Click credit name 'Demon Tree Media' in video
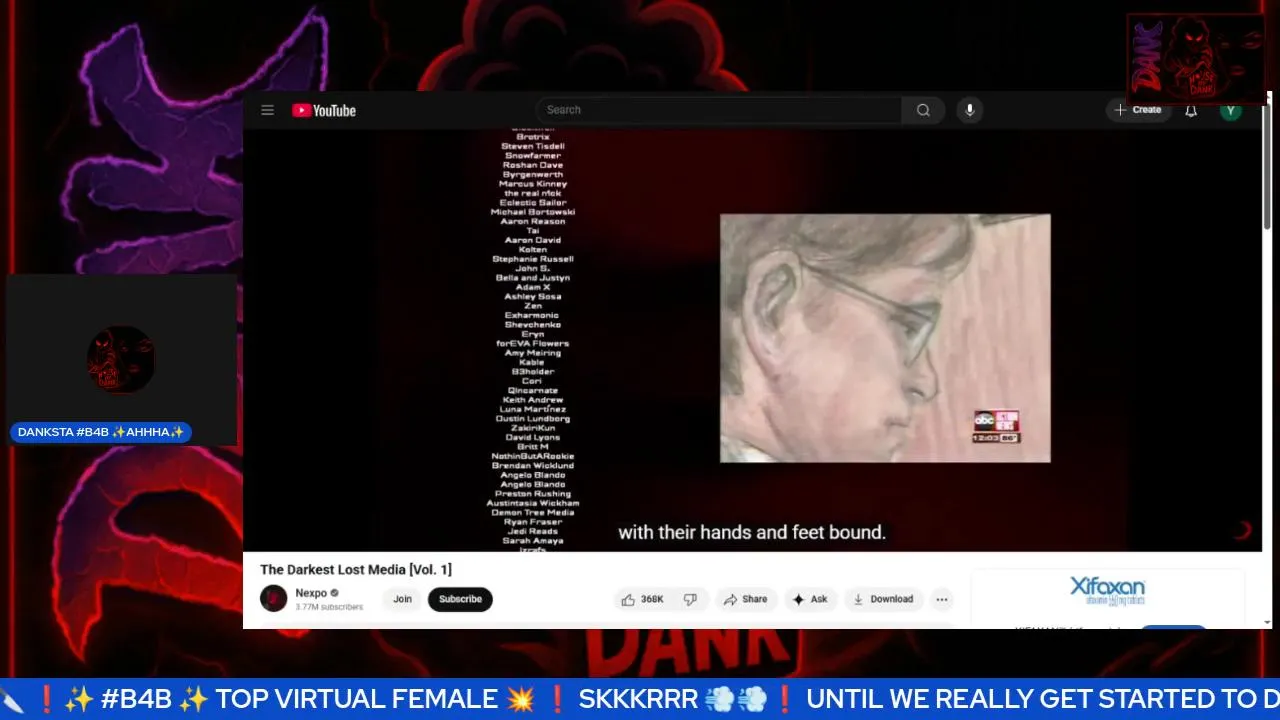This screenshot has width=1280, height=720. pyautogui.click(x=532, y=513)
